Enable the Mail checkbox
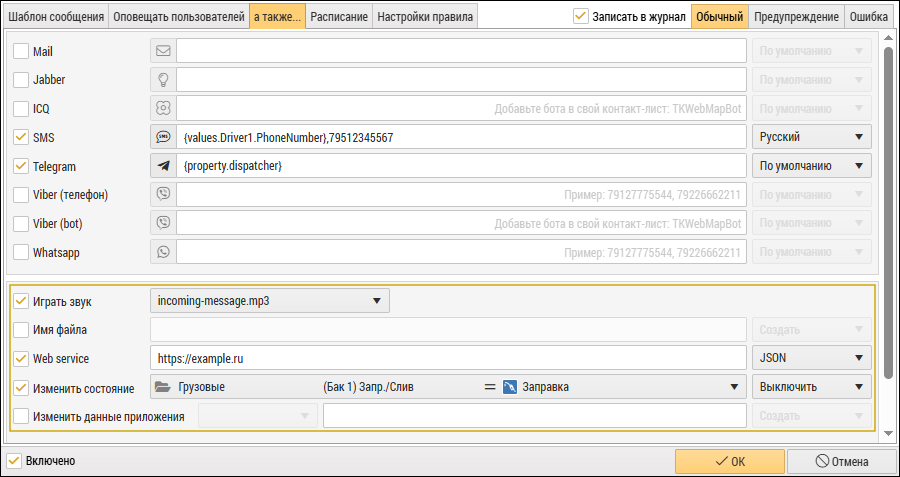 tap(21, 51)
